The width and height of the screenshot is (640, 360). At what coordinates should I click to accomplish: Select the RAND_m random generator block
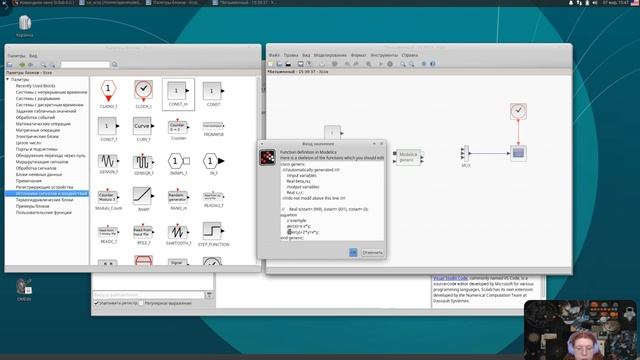(178, 199)
